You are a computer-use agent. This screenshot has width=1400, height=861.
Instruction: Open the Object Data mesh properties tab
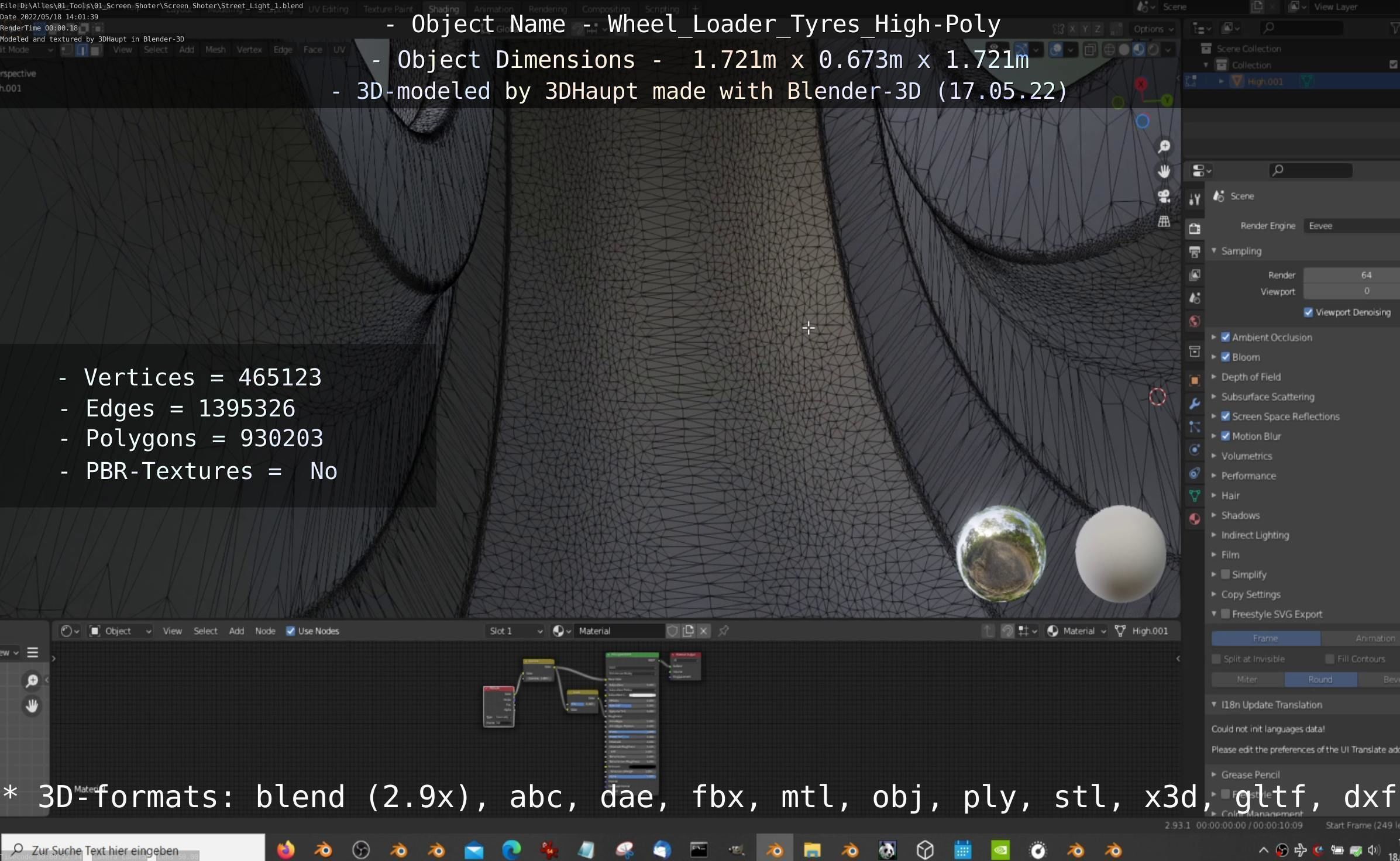[x=1195, y=496]
